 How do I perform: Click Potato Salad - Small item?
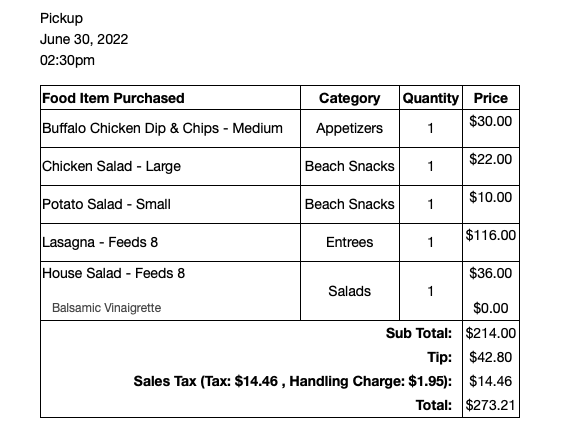click(106, 204)
